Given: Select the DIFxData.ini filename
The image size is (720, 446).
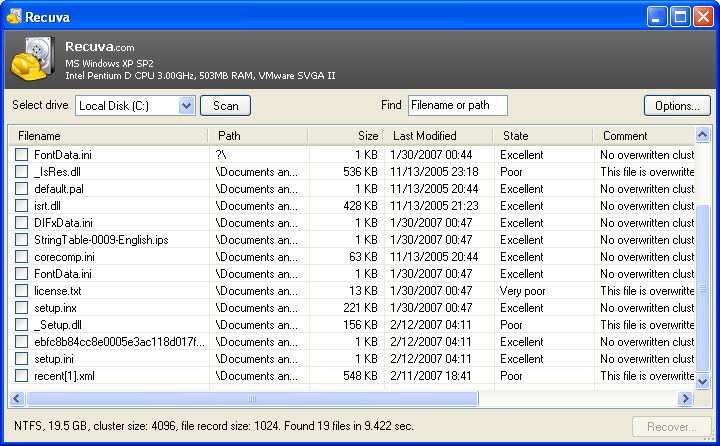Looking at the screenshot, I should [x=63, y=223].
